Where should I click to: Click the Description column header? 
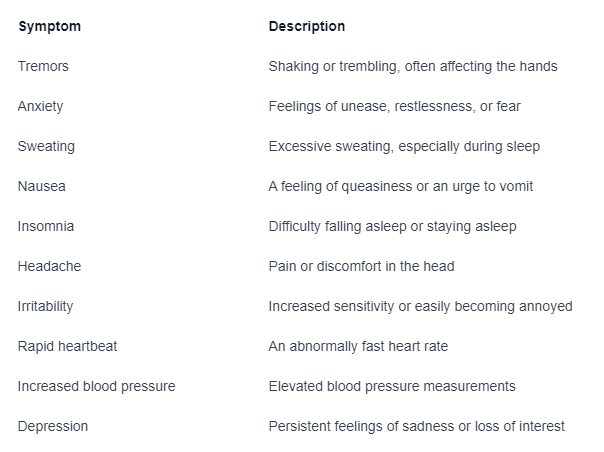click(307, 27)
